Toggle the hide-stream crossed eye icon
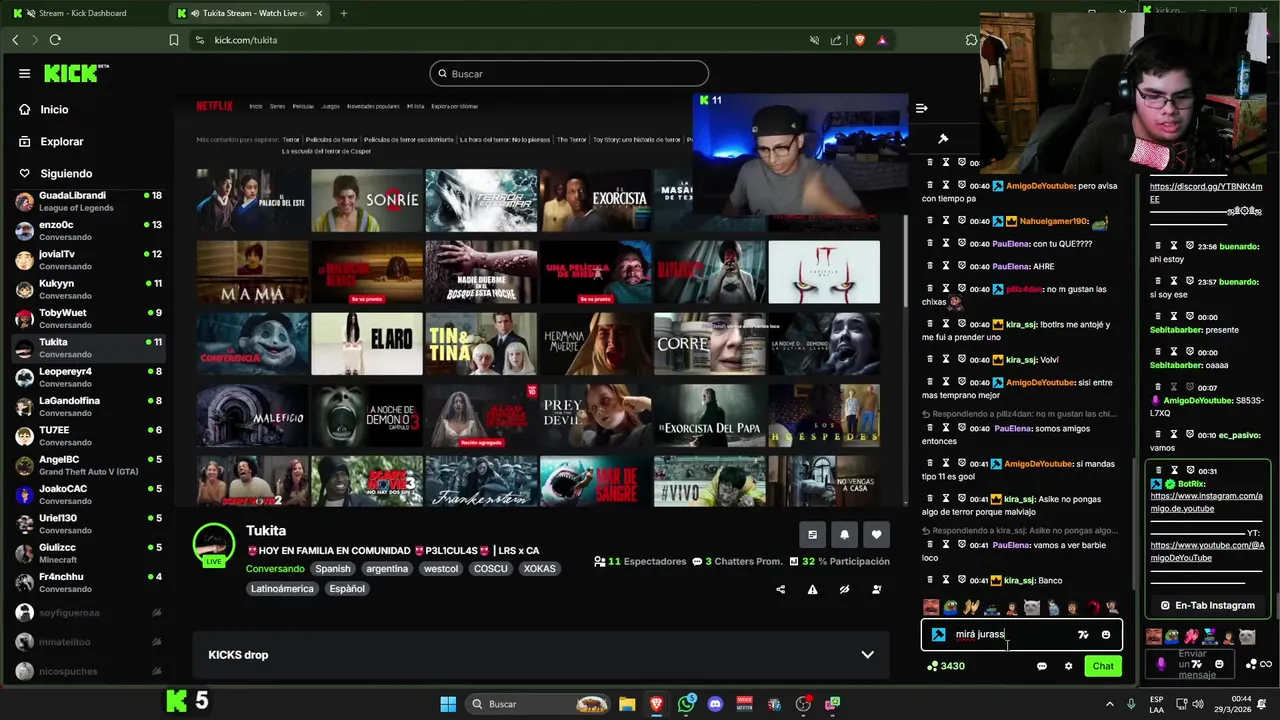 (844, 589)
